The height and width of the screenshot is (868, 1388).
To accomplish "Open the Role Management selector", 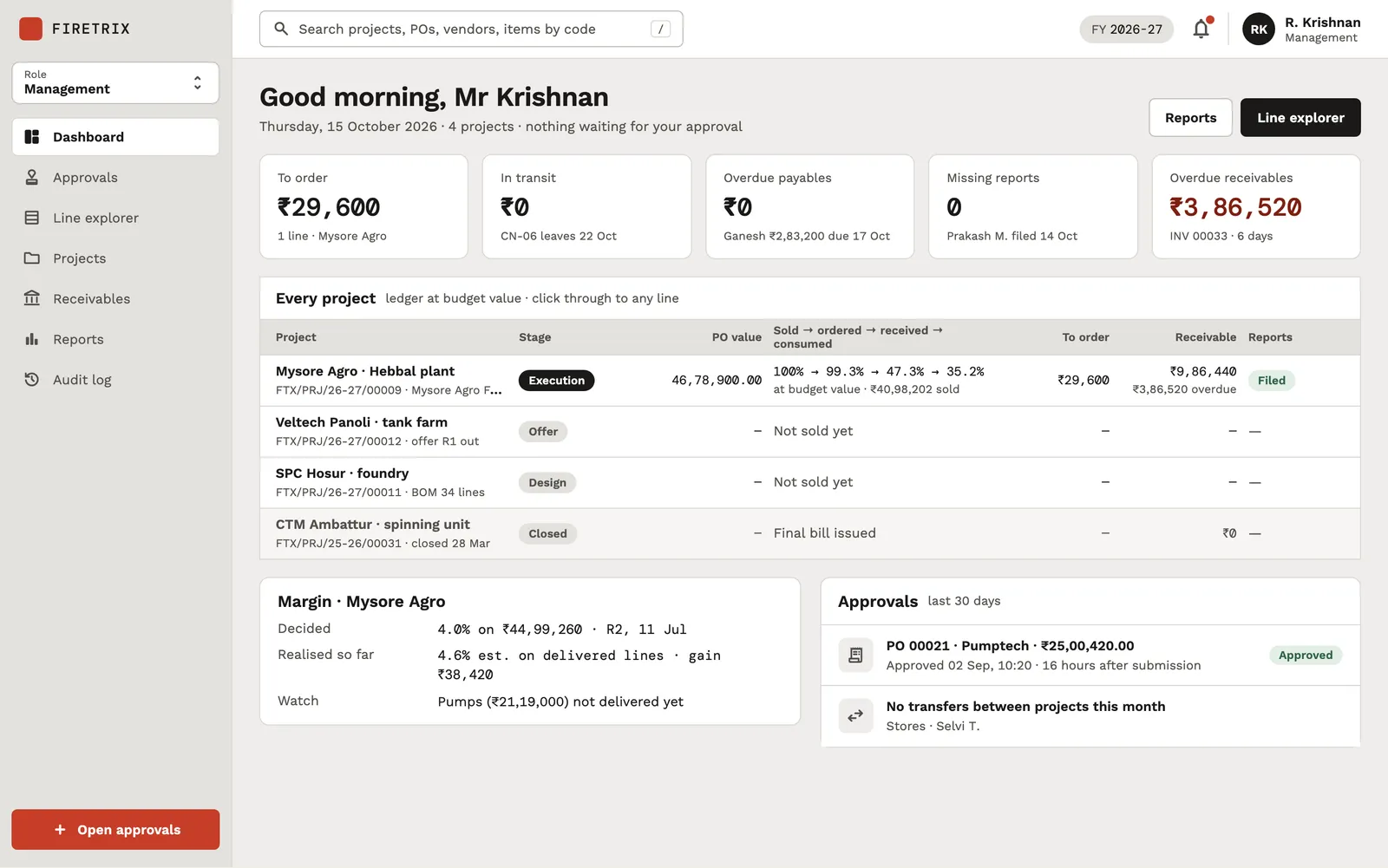I will click(x=115, y=82).
